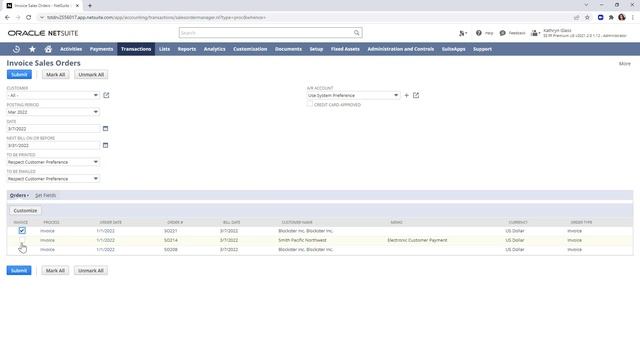Click the bottom Mark All button
Screen dimensions: 640x360
point(55,271)
